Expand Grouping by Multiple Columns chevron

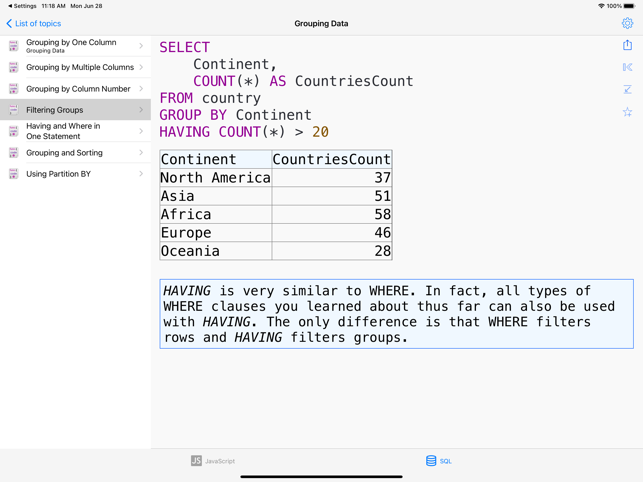[141, 67]
